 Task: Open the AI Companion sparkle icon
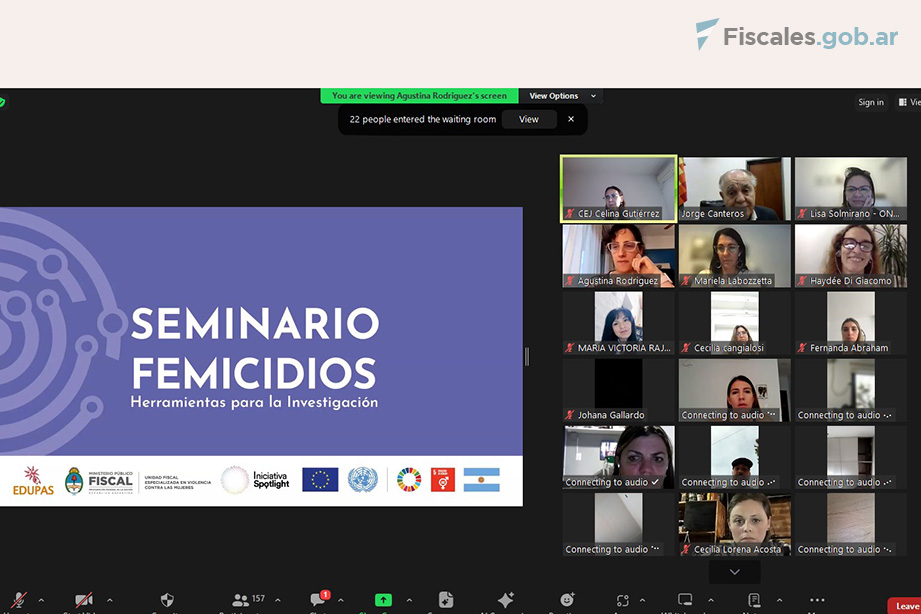pos(505,600)
